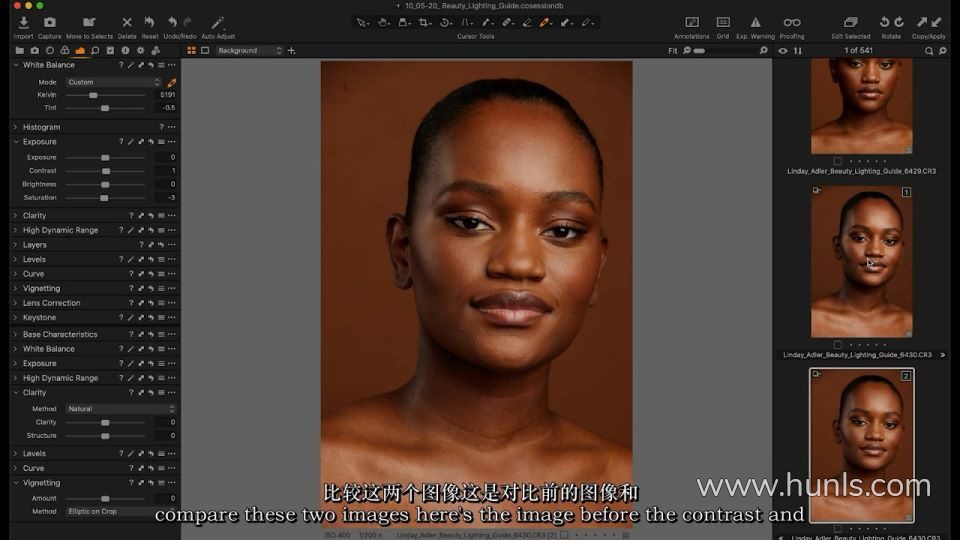Select the Pan hand cursor tool
960x540 pixels.
pos(383,23)
